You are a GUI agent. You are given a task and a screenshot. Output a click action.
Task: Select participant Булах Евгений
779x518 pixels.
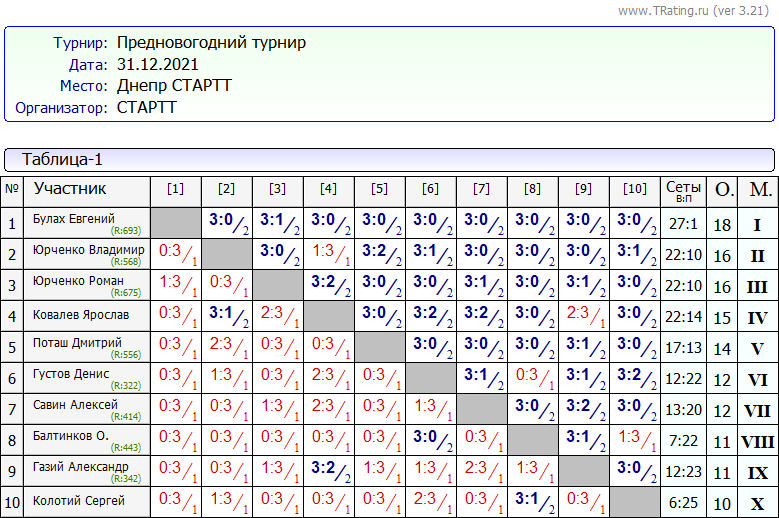[x=74, y=219]
